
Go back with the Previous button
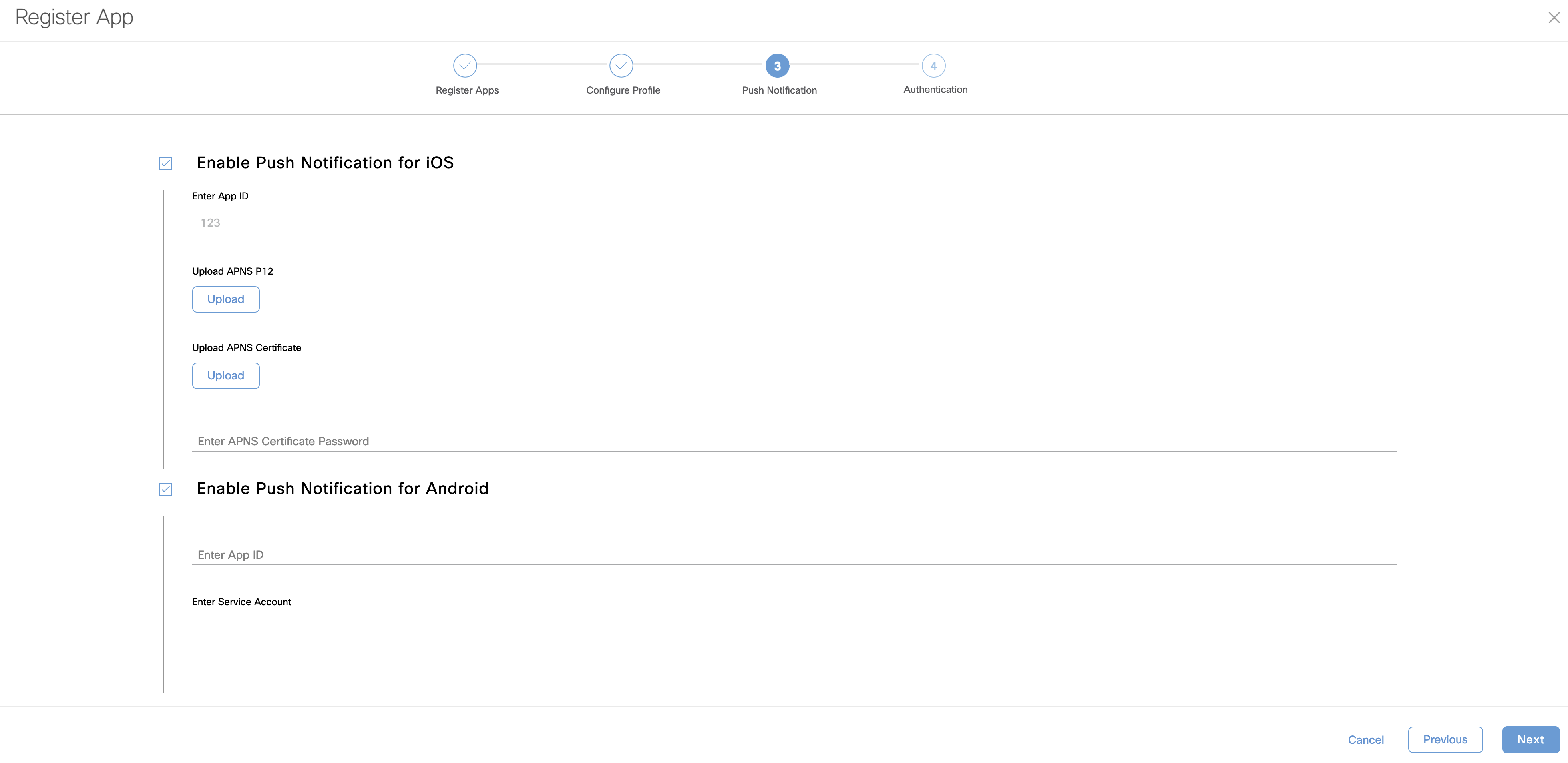click(x=1445, y=740)
